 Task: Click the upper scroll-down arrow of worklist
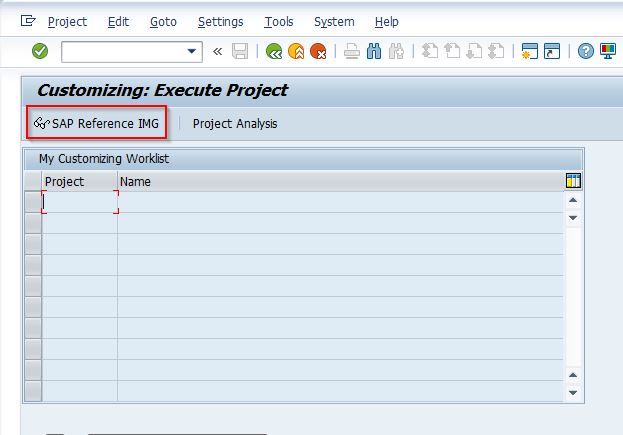573,218
